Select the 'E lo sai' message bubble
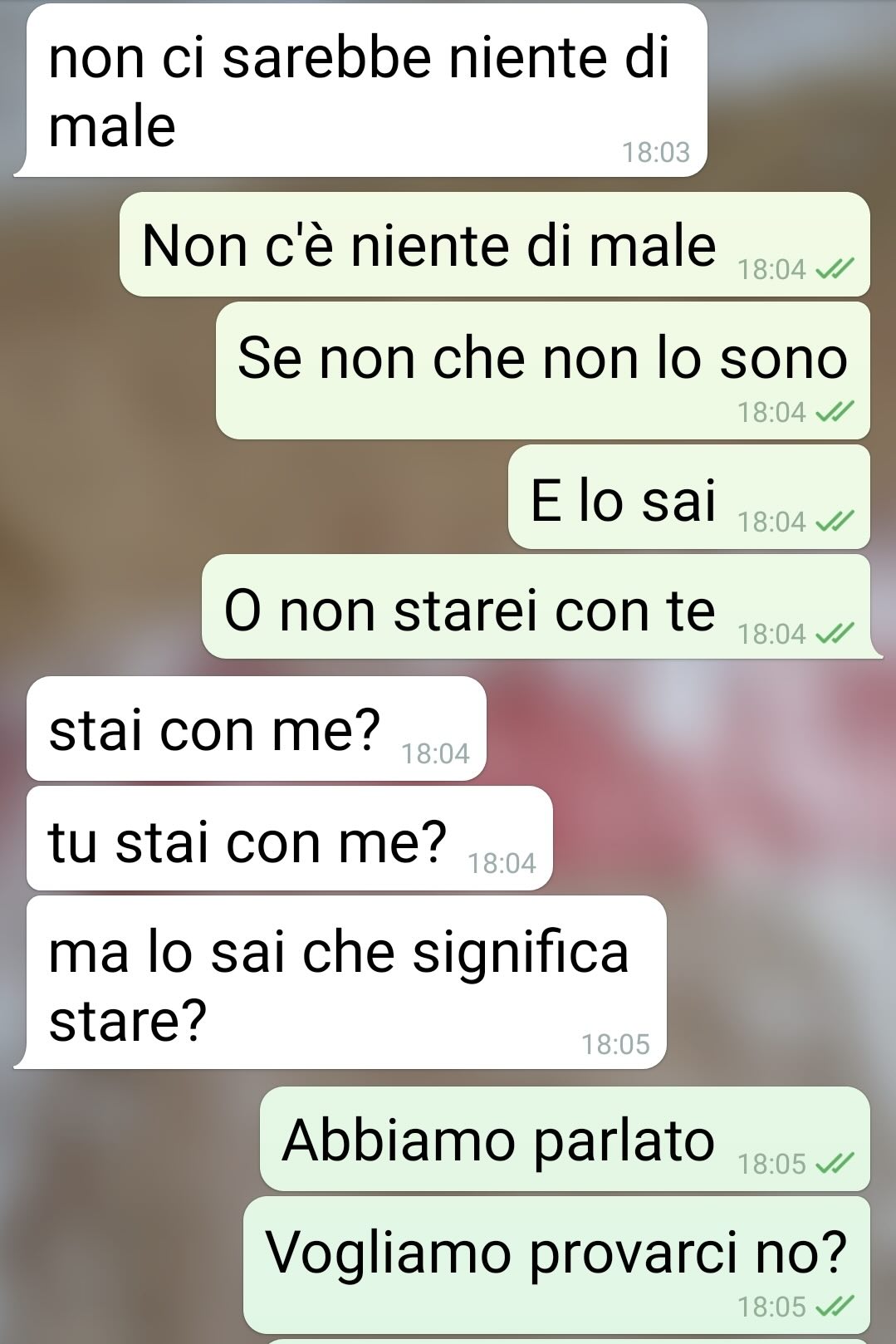 (x=689, y=497)
